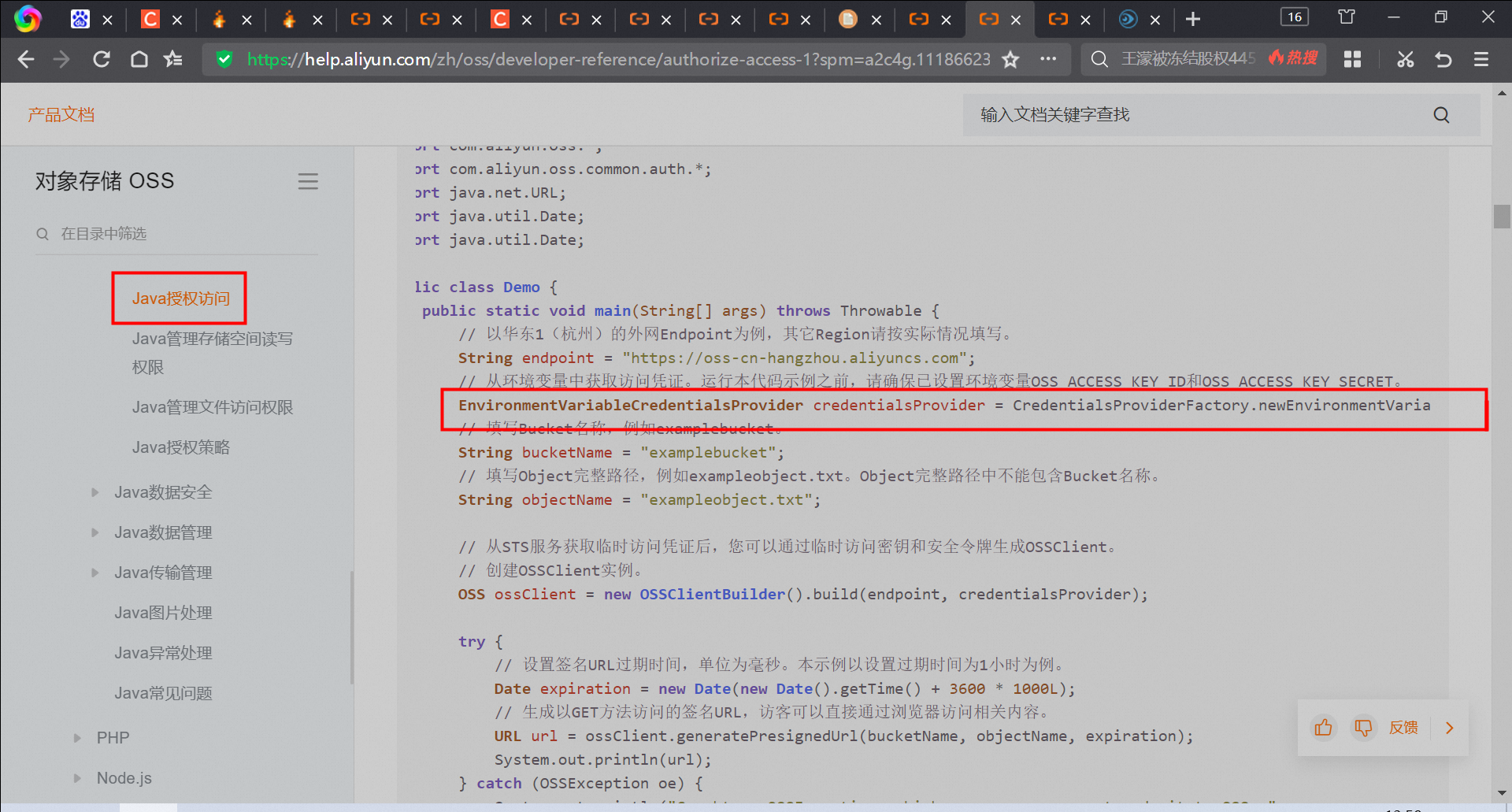This screenshot has height=812, width=1512.
Task: Expand the feedback panel chevron arrow
Action: point(1449,728)
